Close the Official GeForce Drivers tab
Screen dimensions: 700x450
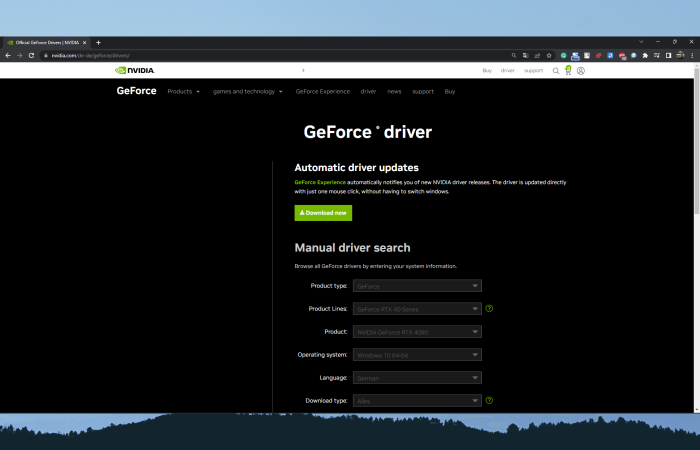84,42
